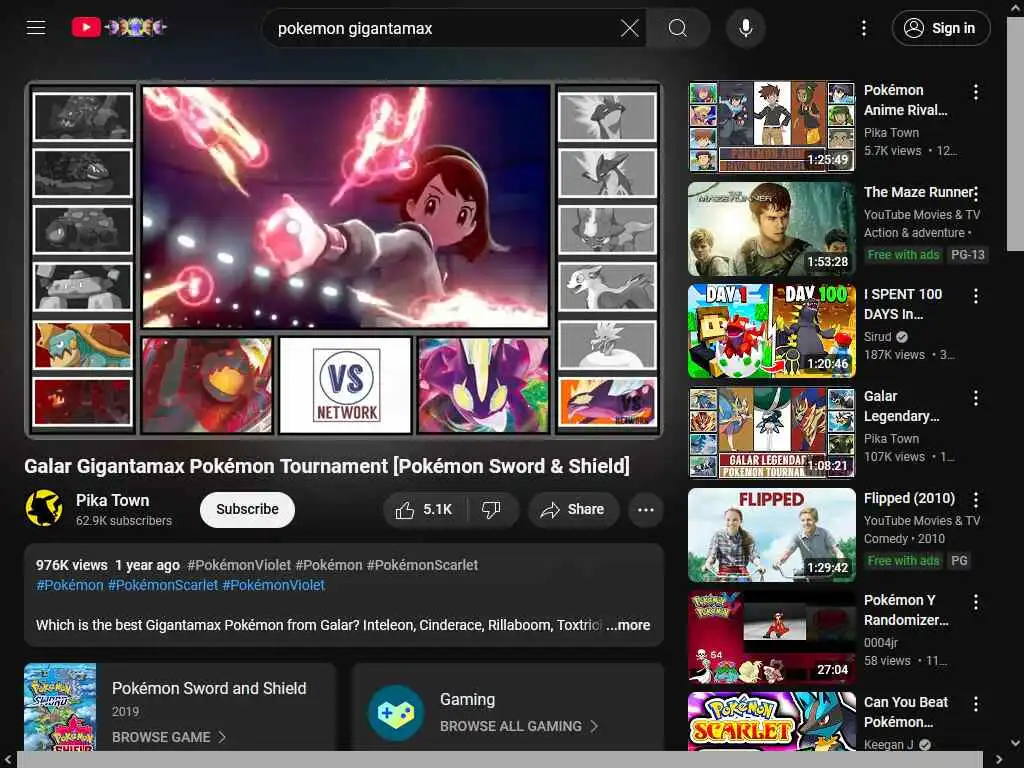
Task: Click the magnifier search button
Action: pyautogui.click(x=678, y=28)
